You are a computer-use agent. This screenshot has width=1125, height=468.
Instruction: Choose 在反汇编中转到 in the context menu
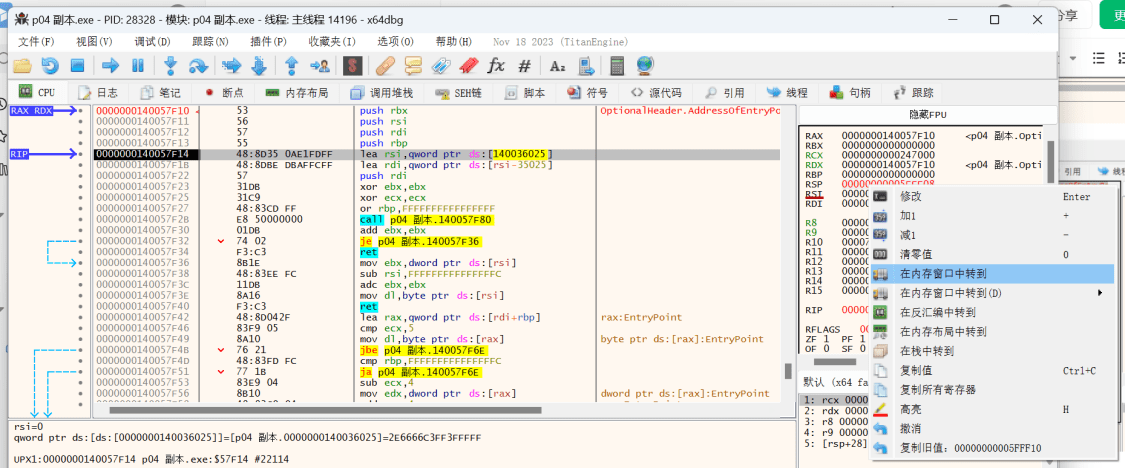(992, 312)
